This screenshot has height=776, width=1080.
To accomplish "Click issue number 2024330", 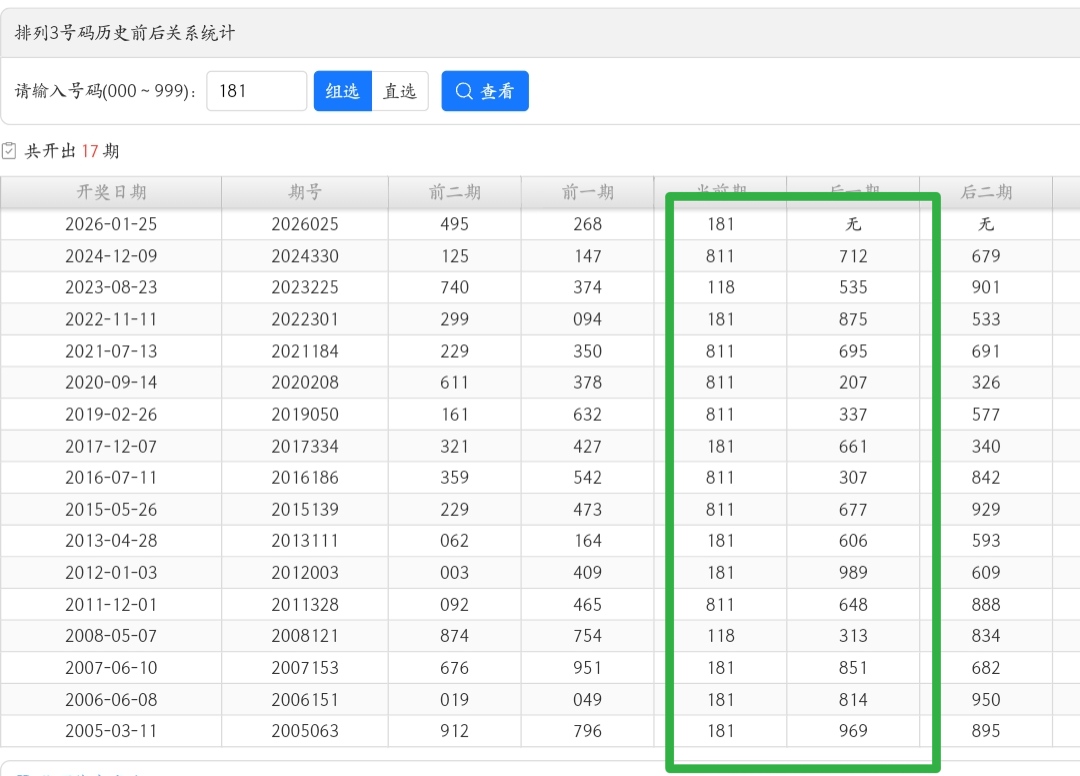I will pos(305,256).
